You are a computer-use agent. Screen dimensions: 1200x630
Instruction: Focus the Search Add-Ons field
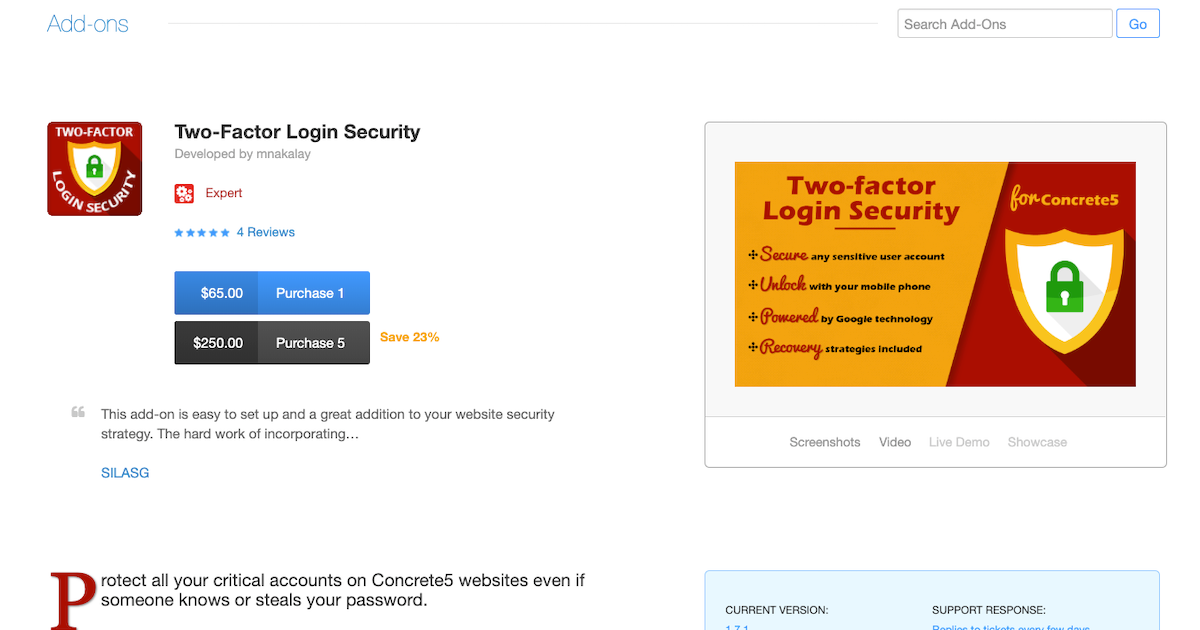1004,24
